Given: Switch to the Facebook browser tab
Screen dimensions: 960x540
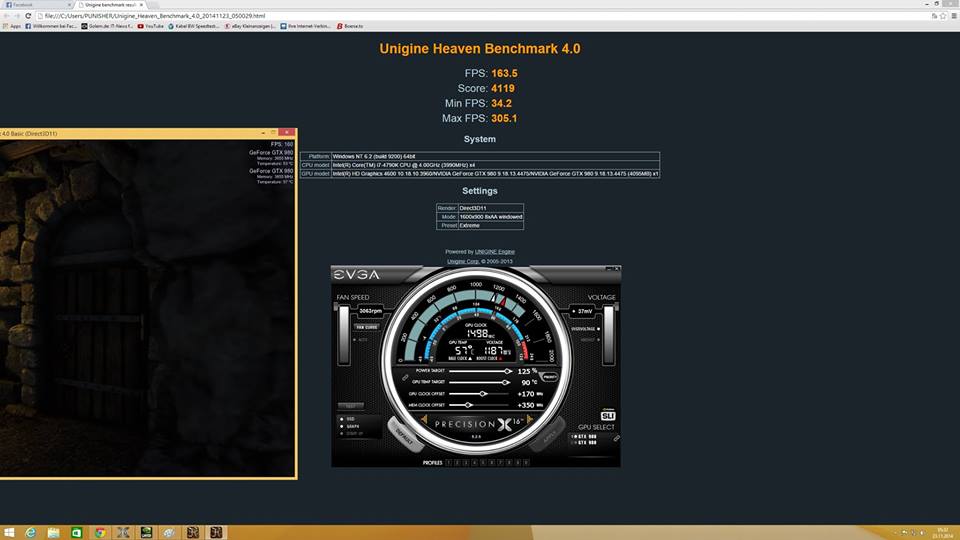Looking at the screenshot, I should pos(37,4).
